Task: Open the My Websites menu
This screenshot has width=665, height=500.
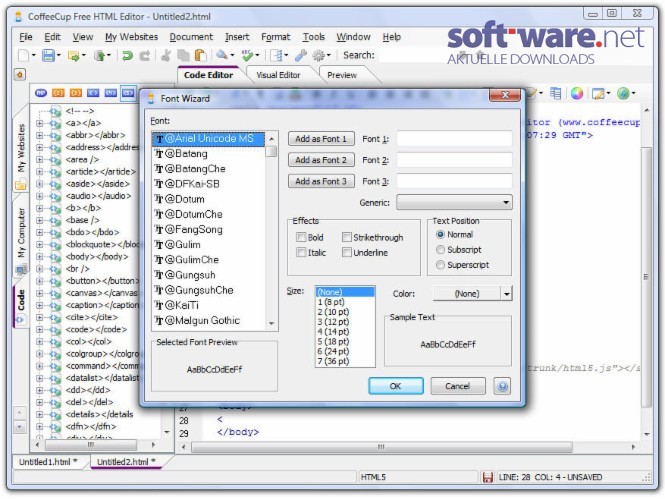Action: (x=131, y=37)
